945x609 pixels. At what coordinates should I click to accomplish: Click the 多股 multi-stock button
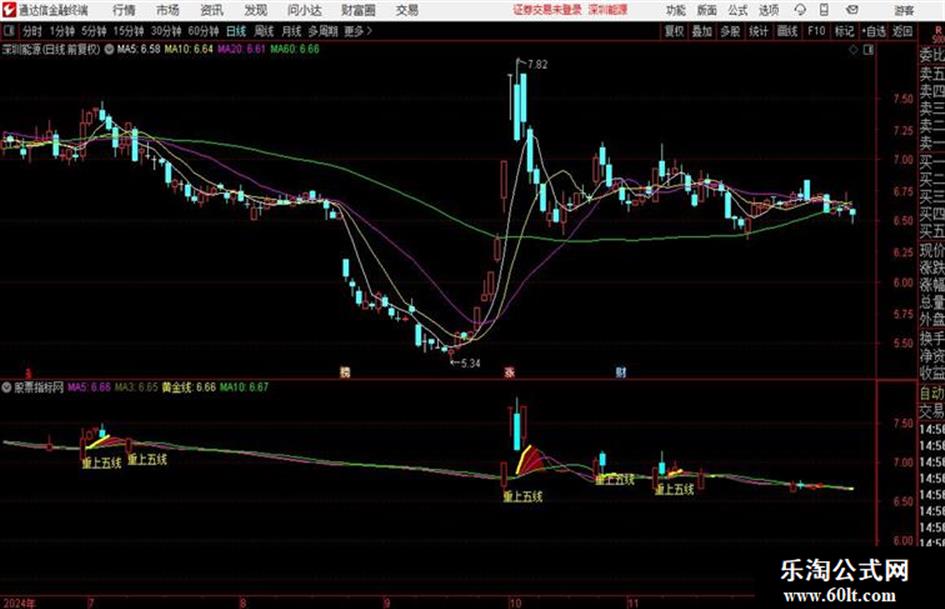tap(730, 31)
